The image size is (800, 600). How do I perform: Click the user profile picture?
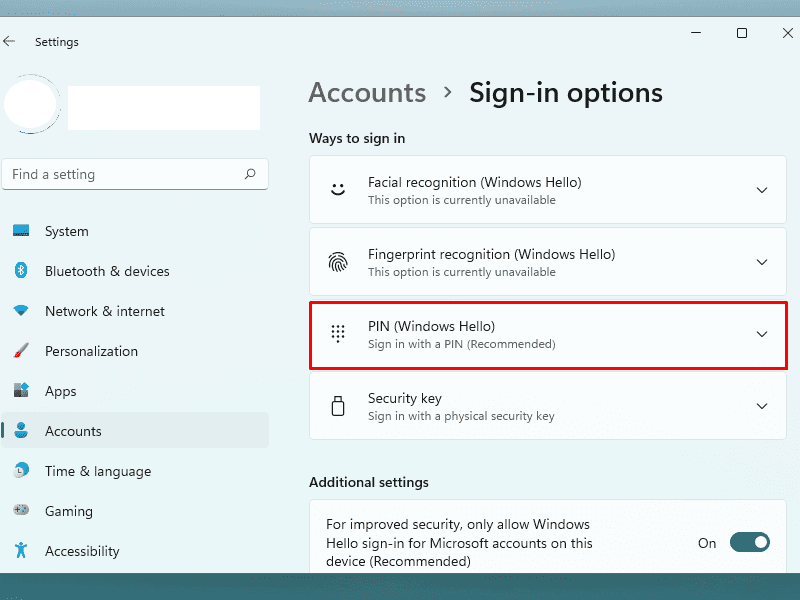click(31, 105)
